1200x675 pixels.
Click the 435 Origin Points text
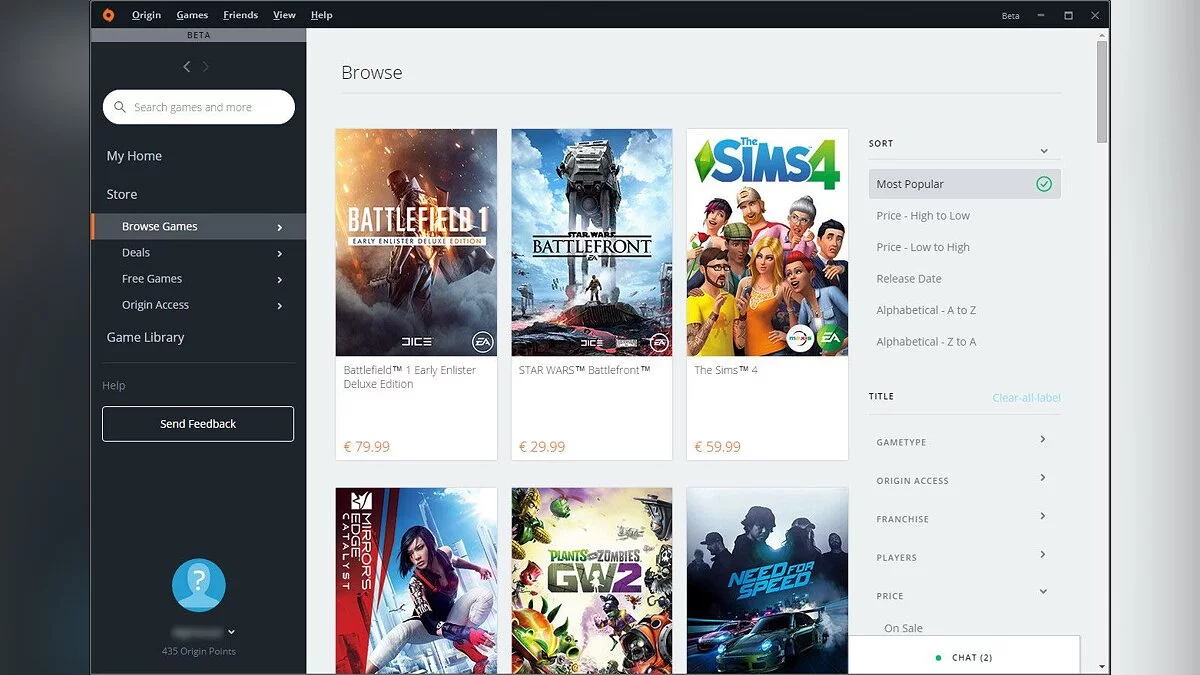(199, 651)
